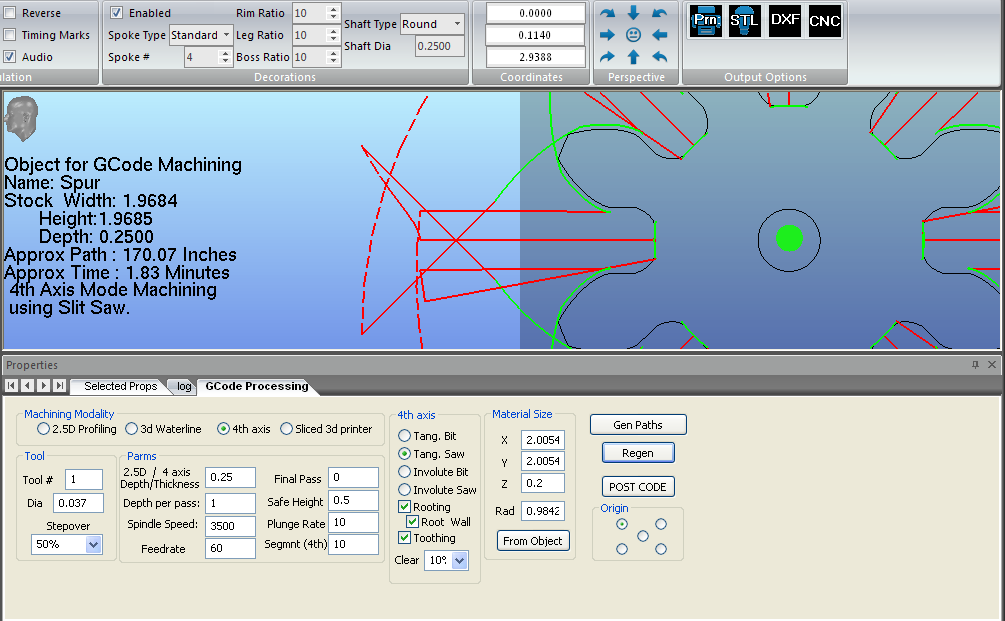Image resolution: width=1005 pixels, height=621 pixels.
Task: Reset the view with the Perspective smiley icon
Action: [x=633, y=35]
